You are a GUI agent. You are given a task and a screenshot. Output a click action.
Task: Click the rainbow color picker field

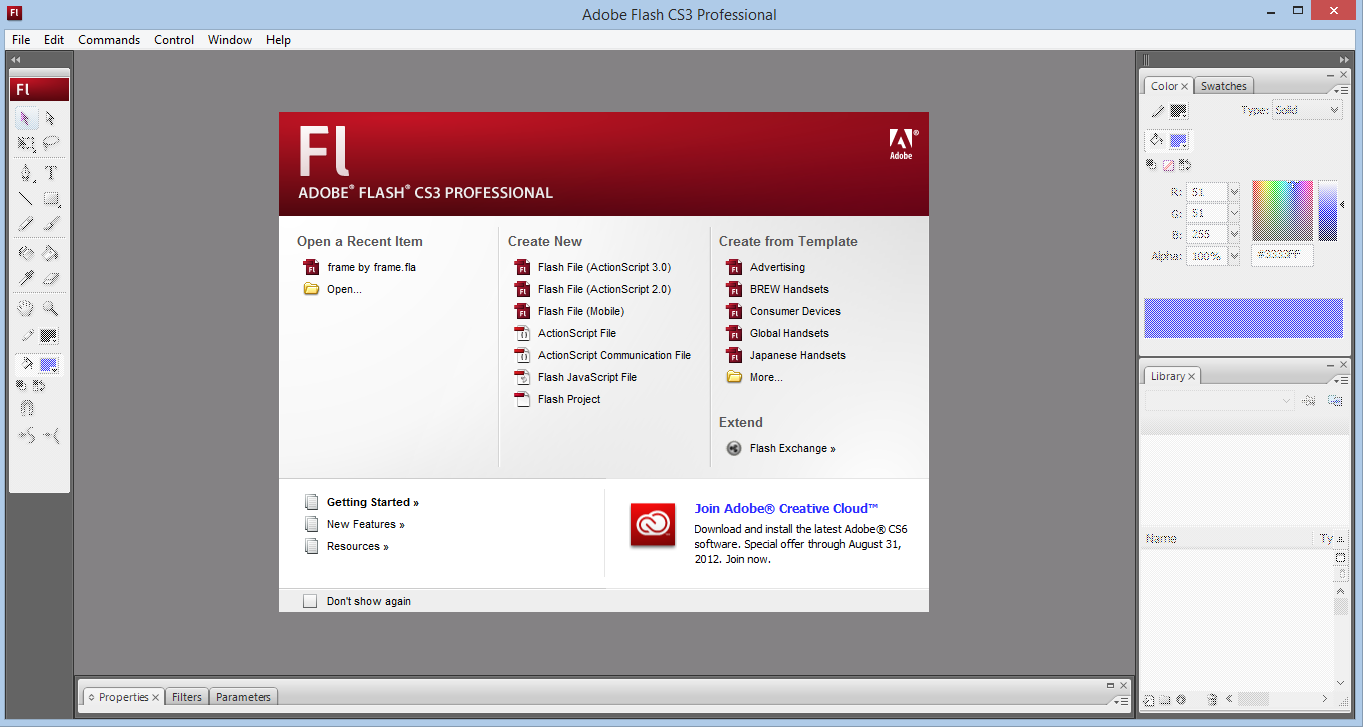point(1283,210)
